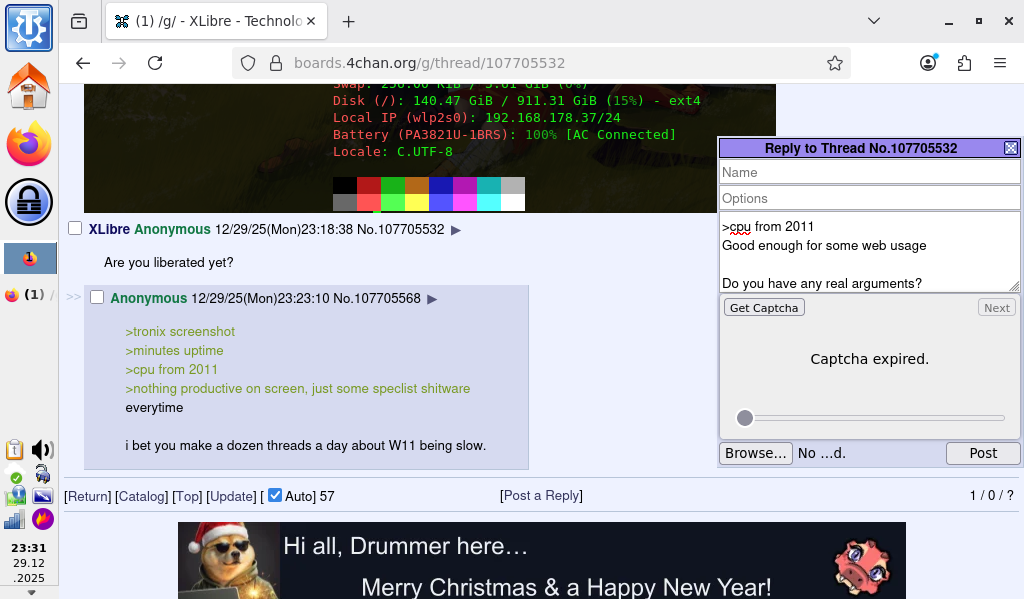Toggle the Auto update checkbox

coord(275,495)
